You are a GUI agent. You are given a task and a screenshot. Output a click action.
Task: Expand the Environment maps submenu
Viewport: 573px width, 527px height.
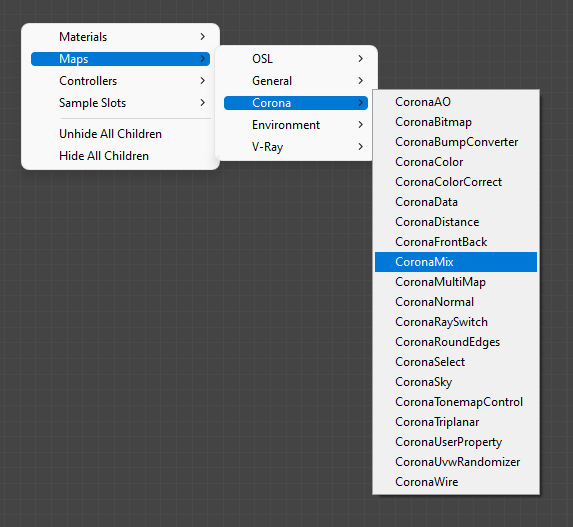[x=296, y=125]
